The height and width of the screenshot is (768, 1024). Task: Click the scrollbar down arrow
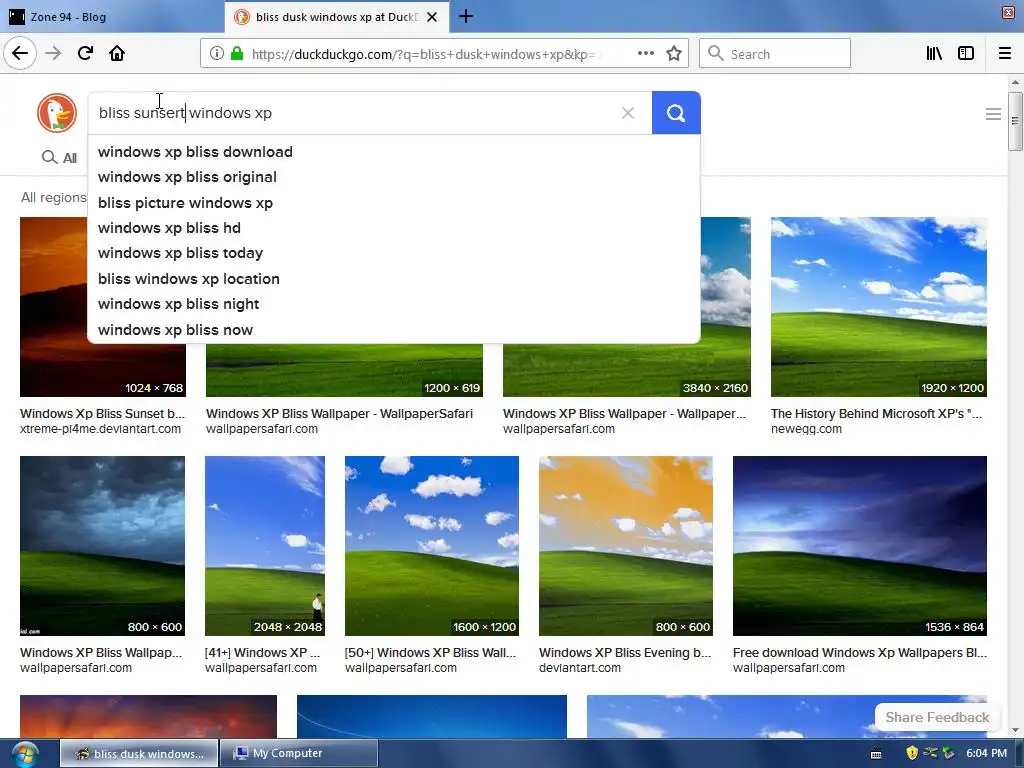tap(1015, 730)
